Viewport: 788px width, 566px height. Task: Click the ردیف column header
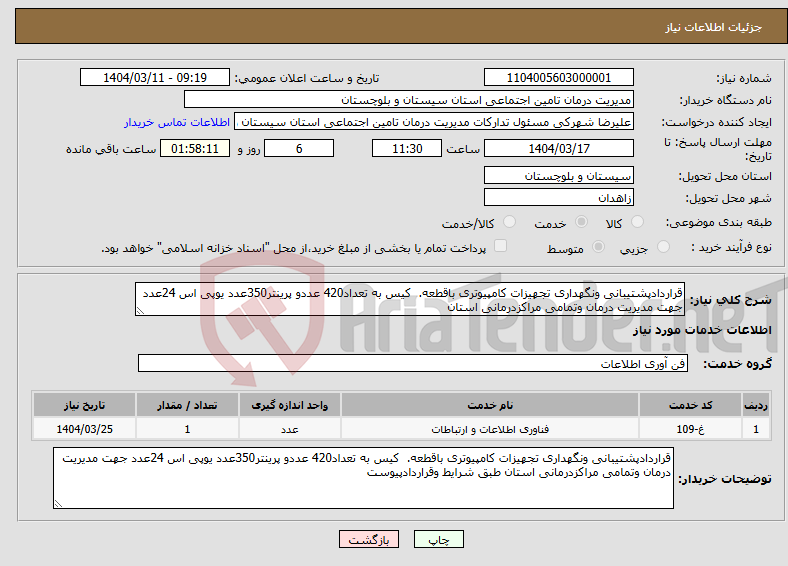pos(756,405)
